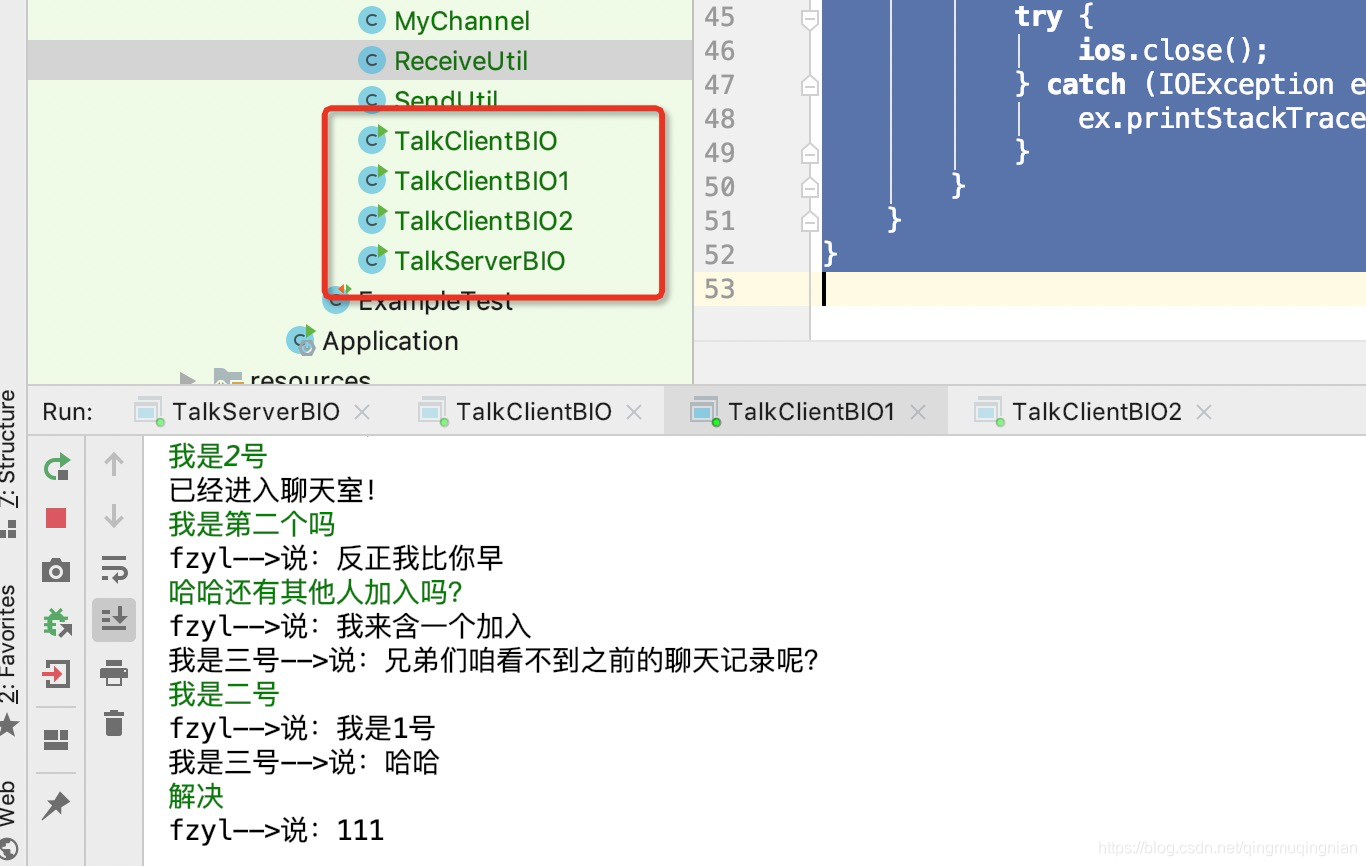Screen dimensions: 1366x866
Task: Click the restore layout icon
Action: tap(56, 740)
